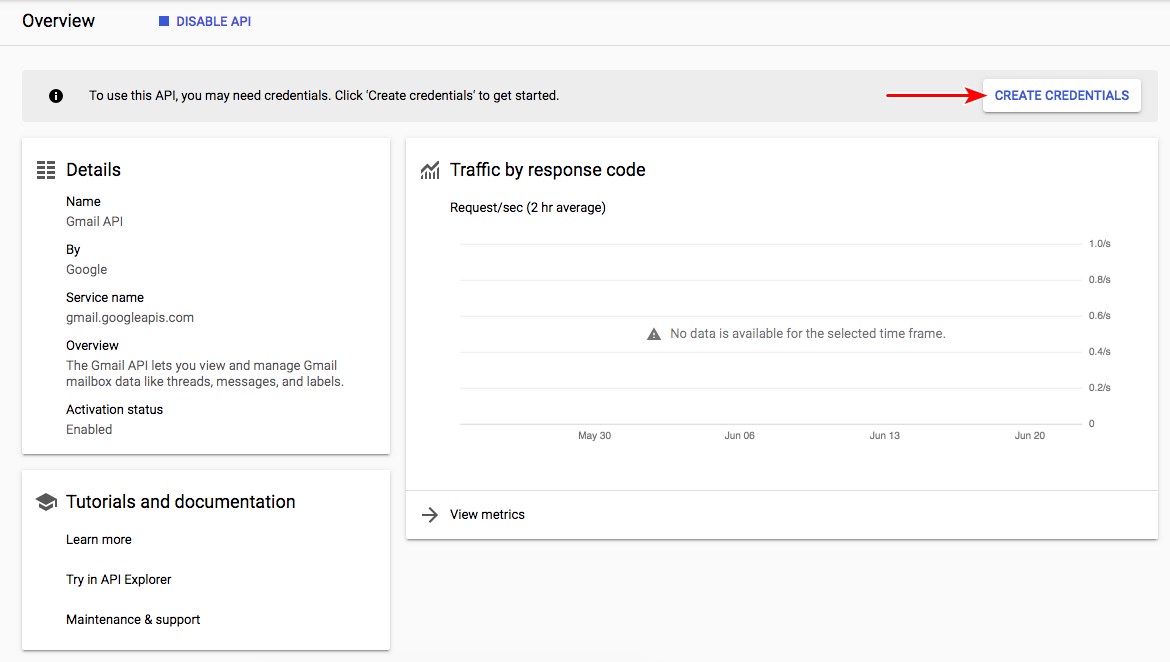Open Try in API Explorer
The image size is (1170, 662).
coord(118,579)
